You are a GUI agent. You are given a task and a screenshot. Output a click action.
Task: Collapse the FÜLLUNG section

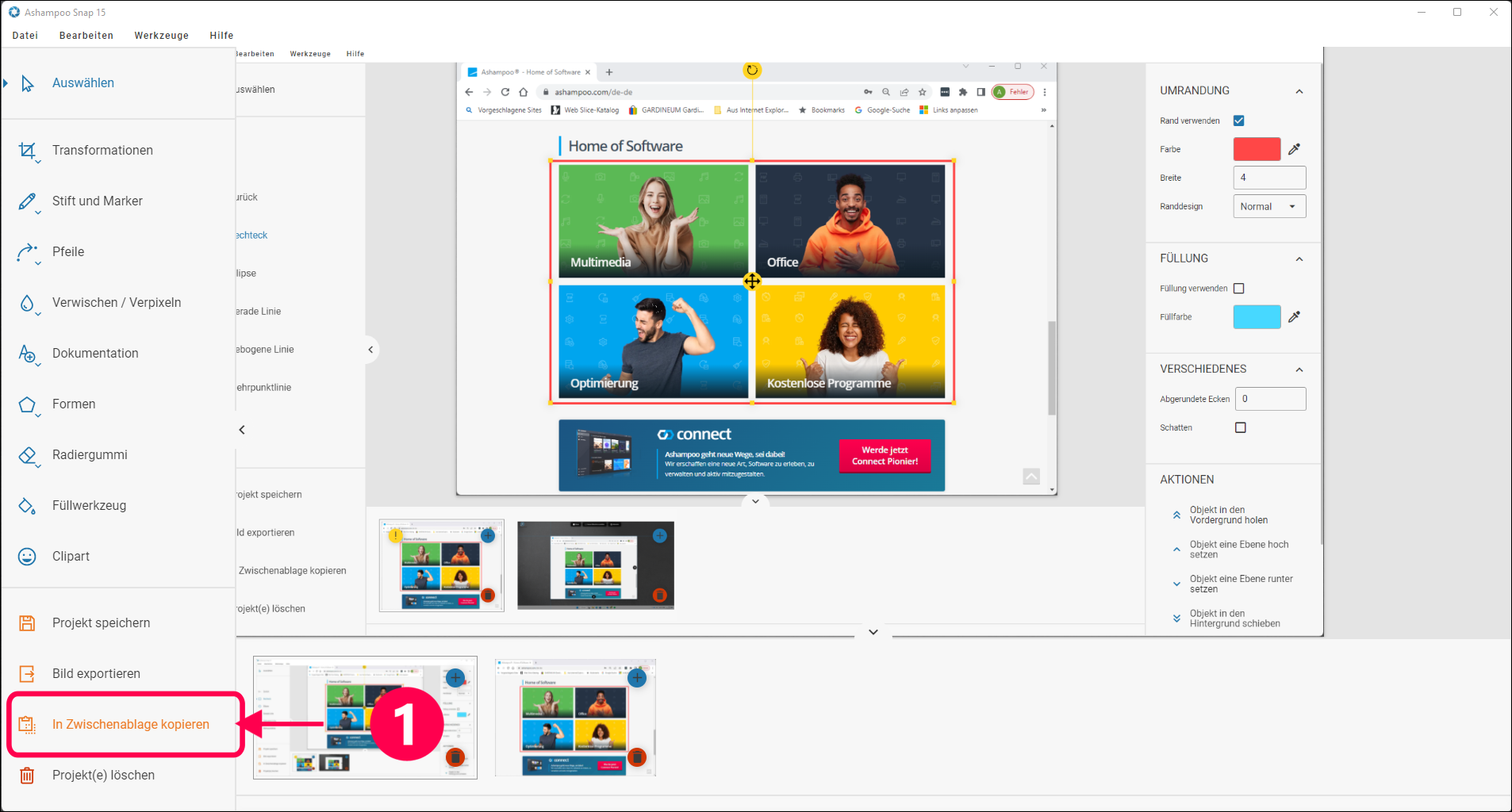1299,259
